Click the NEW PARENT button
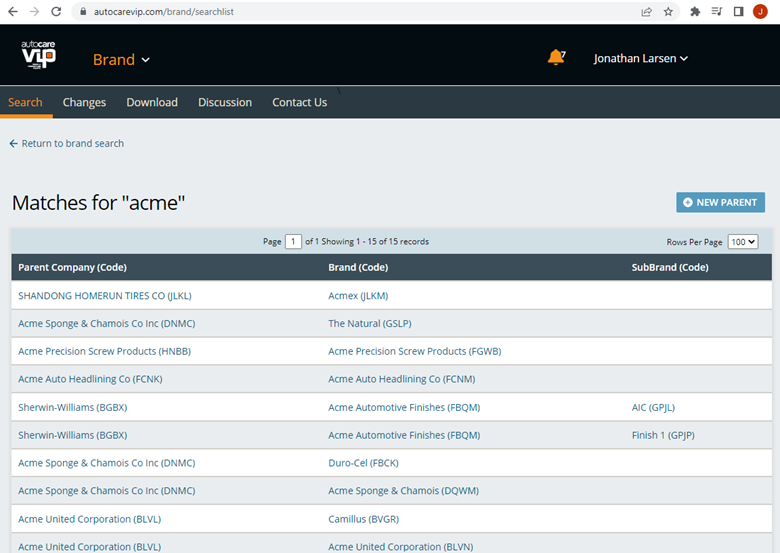 tap(720, 202)
